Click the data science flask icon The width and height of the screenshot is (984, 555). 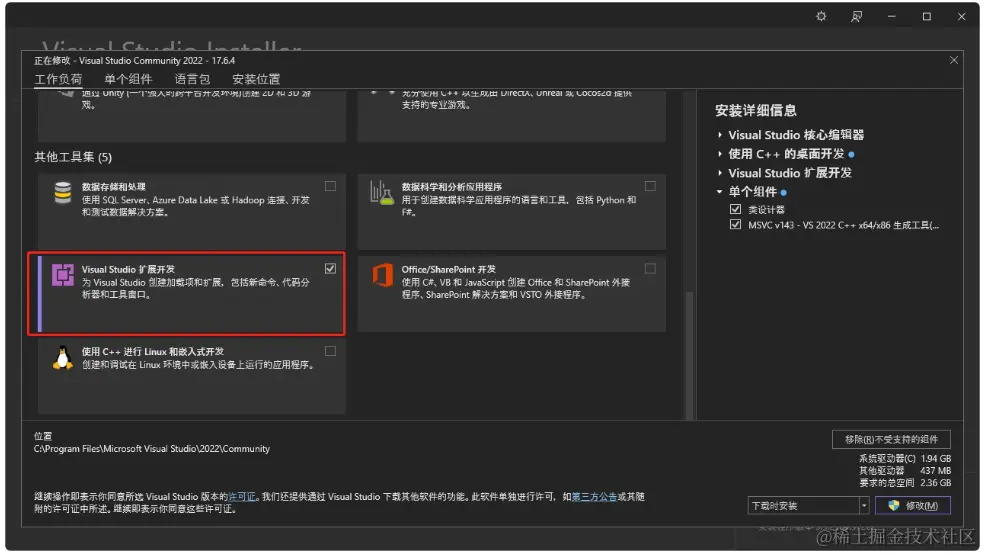coord(382,193)
